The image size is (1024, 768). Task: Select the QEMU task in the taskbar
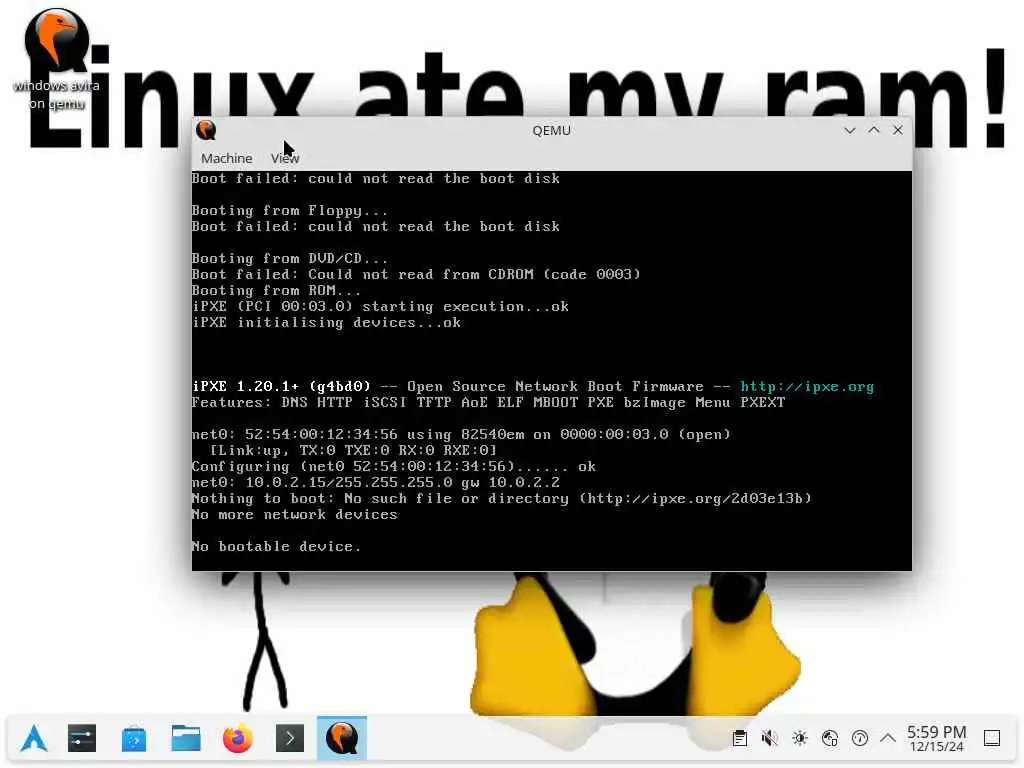coord(342,739)
